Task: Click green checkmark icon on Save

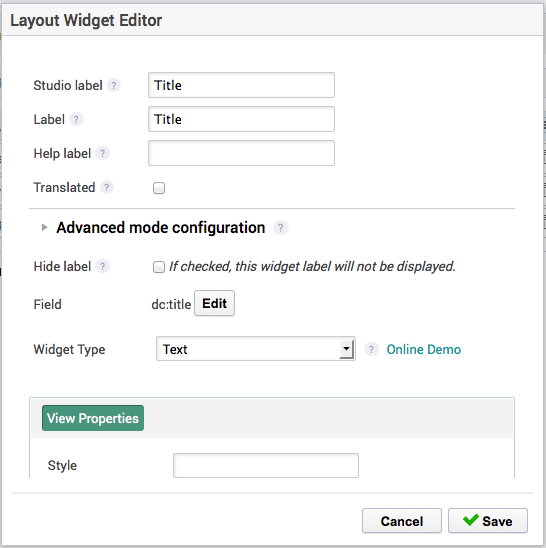Action: (470, 520)
